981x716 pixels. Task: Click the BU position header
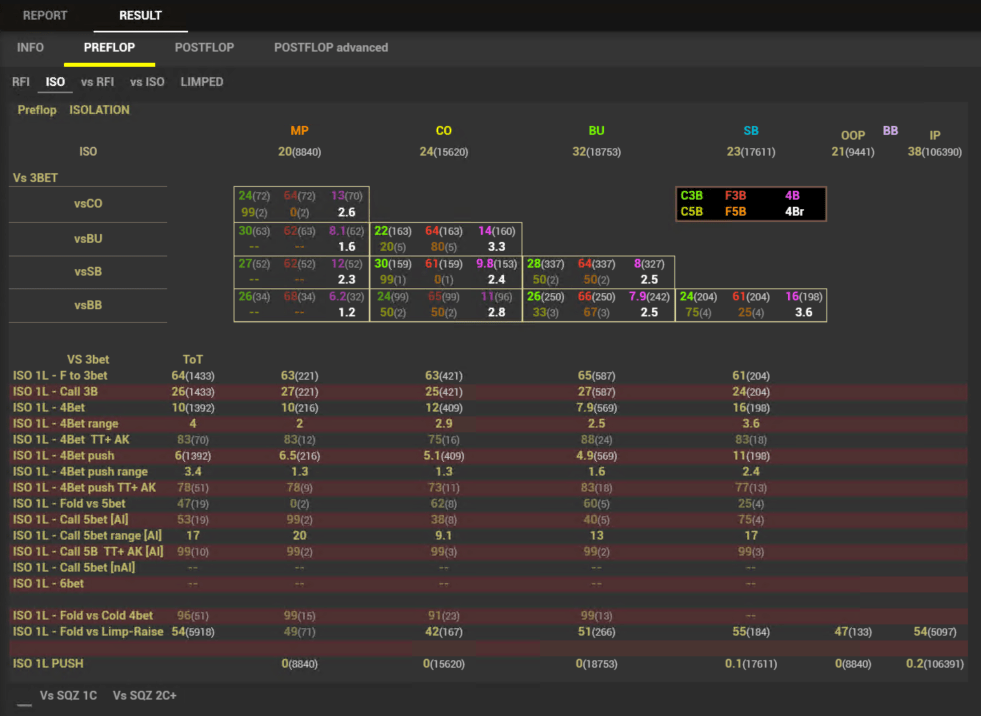596,131
